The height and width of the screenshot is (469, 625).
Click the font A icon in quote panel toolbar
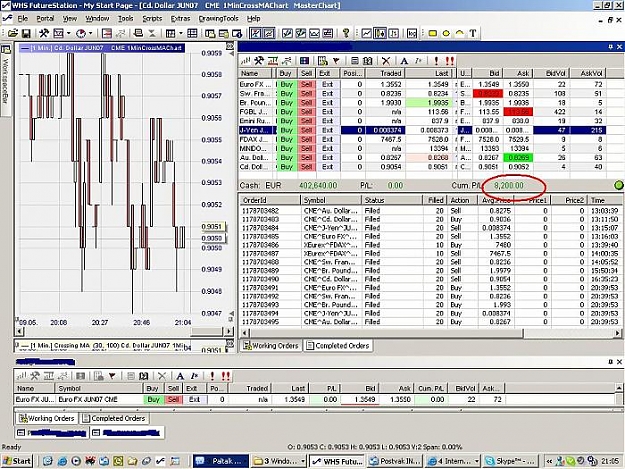[404, 61]
